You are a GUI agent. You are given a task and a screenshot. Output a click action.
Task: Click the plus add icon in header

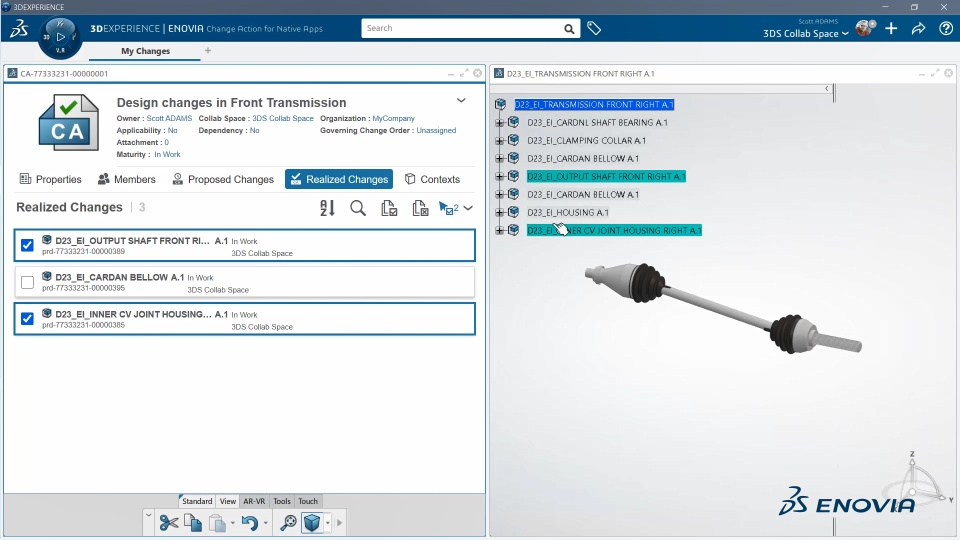[891, 28]
